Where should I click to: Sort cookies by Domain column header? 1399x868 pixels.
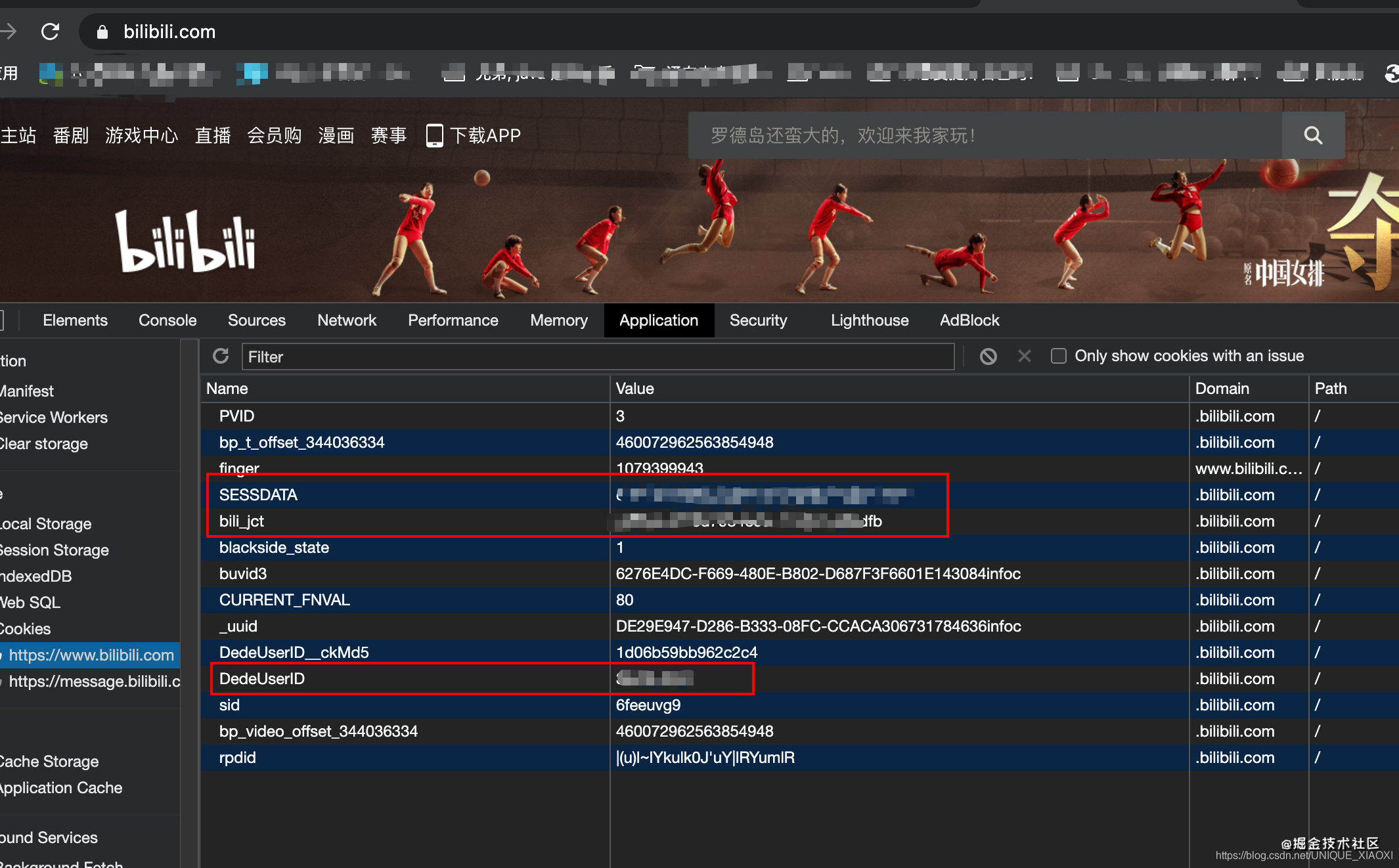click(x=1222, y=389)
